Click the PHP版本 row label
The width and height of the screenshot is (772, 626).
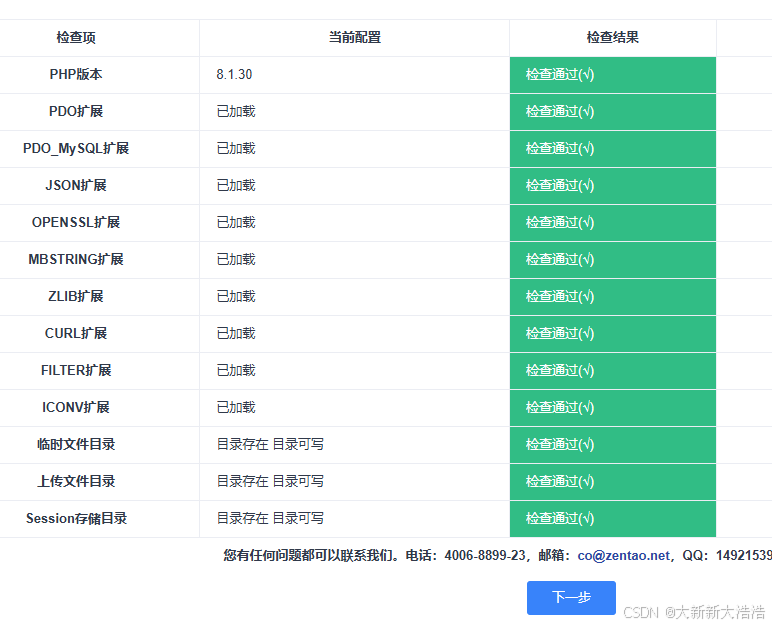coord(76,74)
